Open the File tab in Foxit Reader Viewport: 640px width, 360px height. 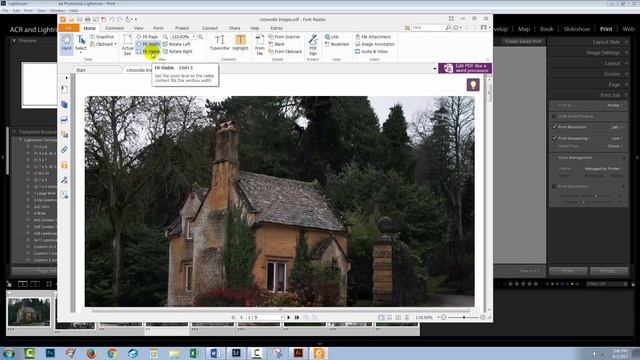69,28
